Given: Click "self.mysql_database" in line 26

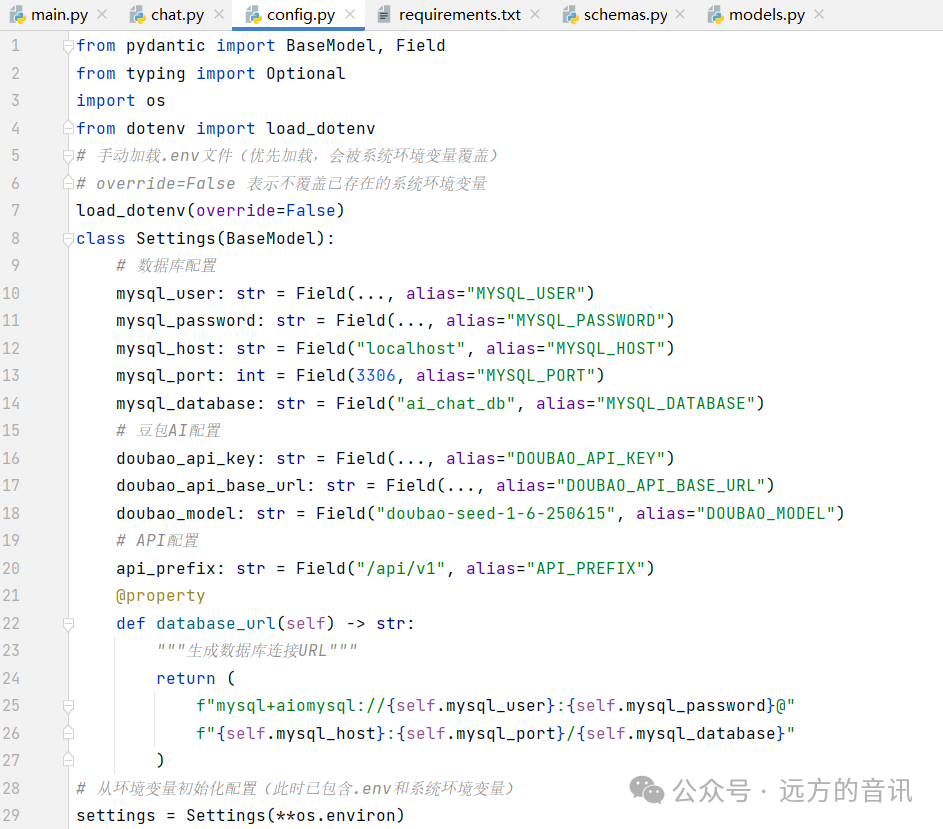Looking at the screenshot, I should point(680,733).
